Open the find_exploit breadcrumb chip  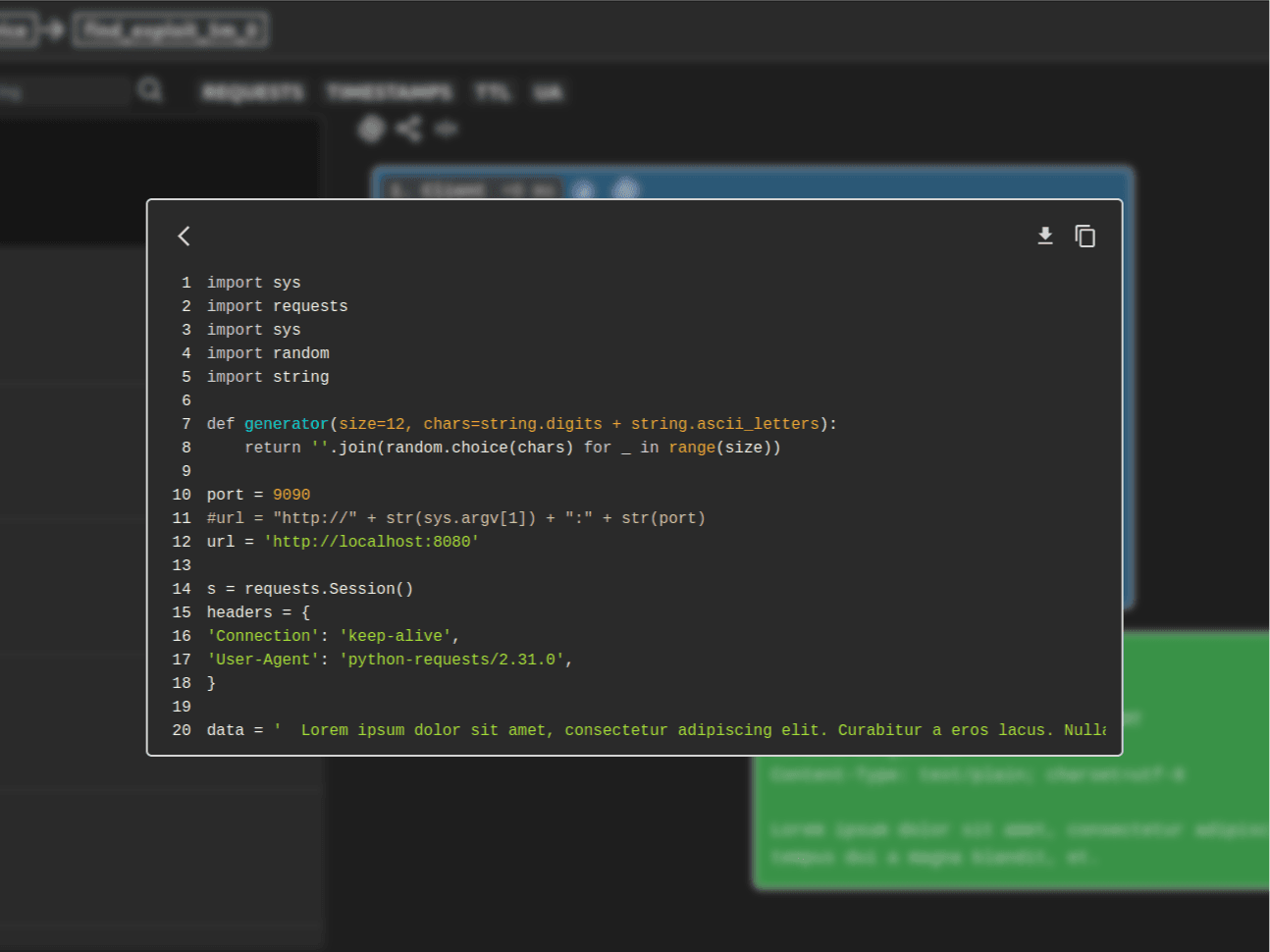170,30
